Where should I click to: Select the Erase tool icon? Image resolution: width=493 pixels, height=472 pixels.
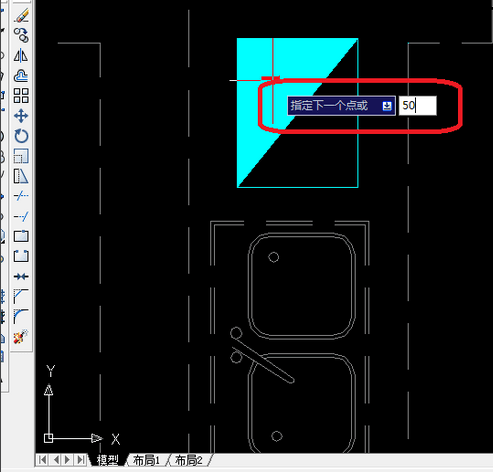[21, 15]
